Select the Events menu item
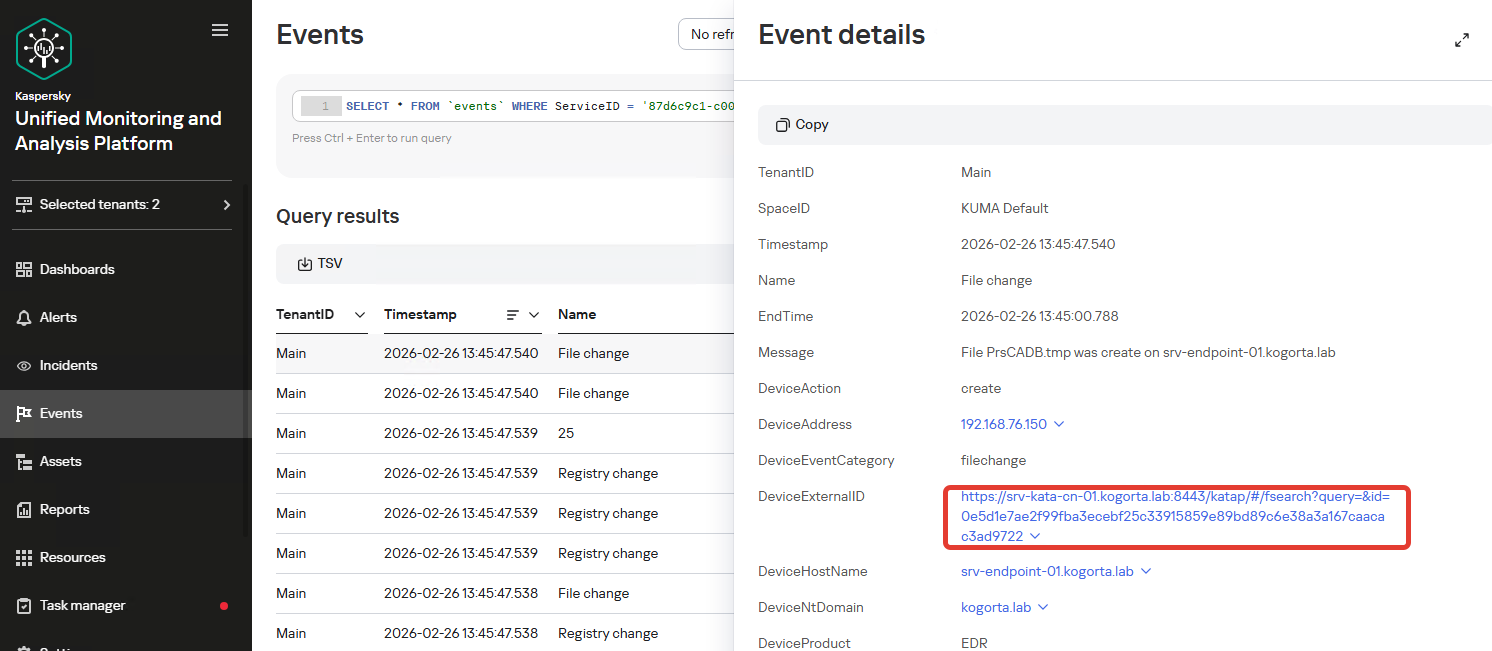Image resolution: width=1492 pixels, height=651 pixels. pyautogui.click(x=125, y=413)
